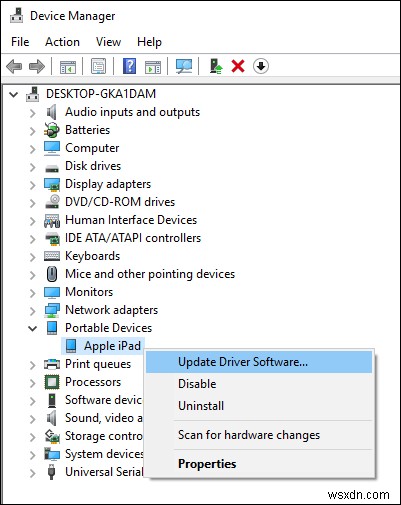Open the Help menu
401x505 pixels.
click(149, 42)
